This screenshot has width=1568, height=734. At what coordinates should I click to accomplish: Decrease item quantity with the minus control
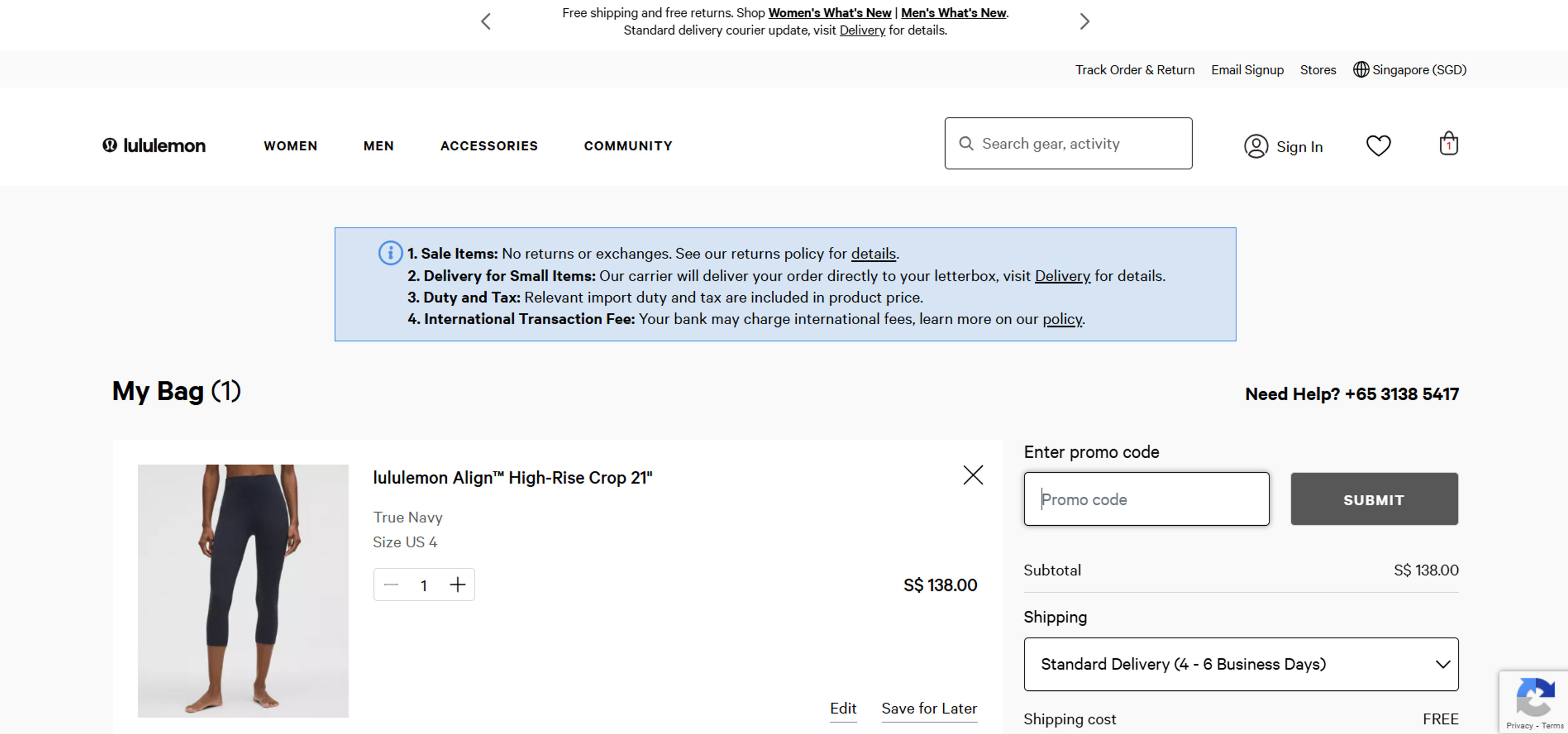click(392, 585)
